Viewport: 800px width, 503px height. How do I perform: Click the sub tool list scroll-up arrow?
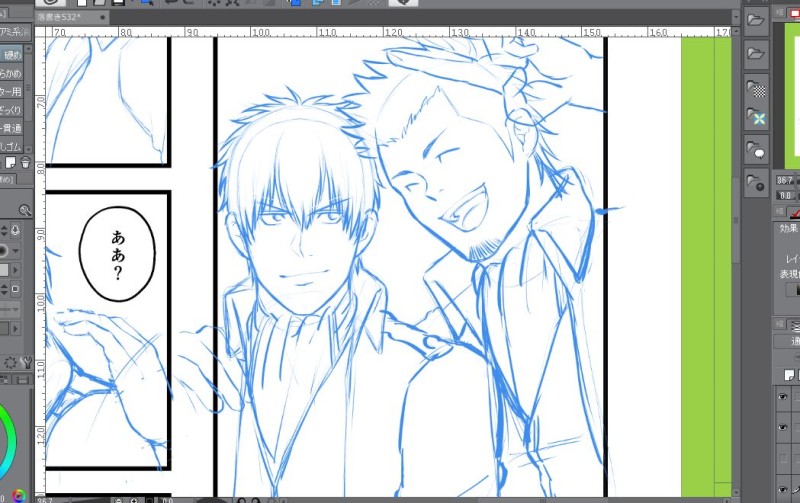(x=29, y=49)
